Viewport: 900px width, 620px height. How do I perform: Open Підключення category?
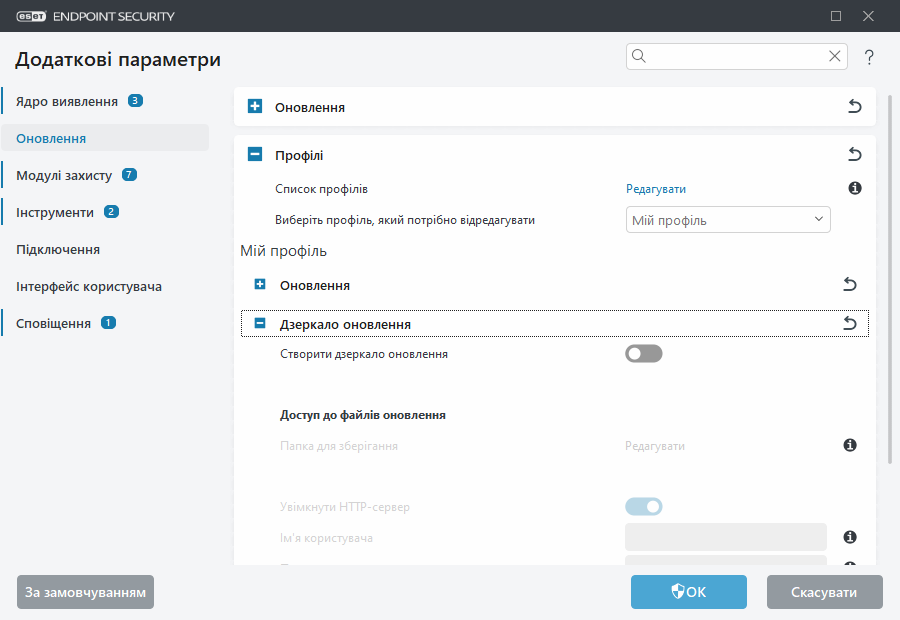coord(58,250)
